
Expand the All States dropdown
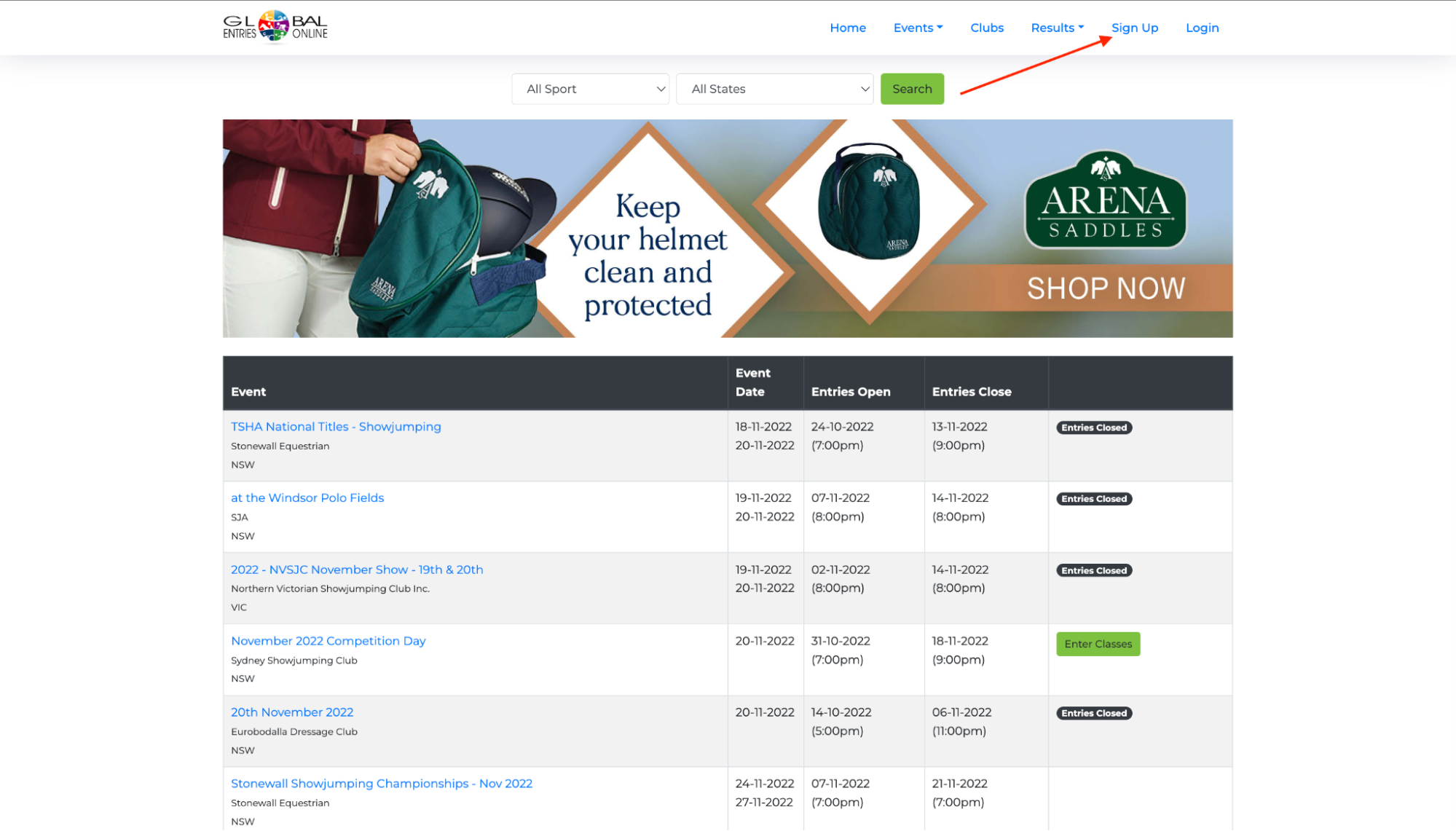click(774, 89)
